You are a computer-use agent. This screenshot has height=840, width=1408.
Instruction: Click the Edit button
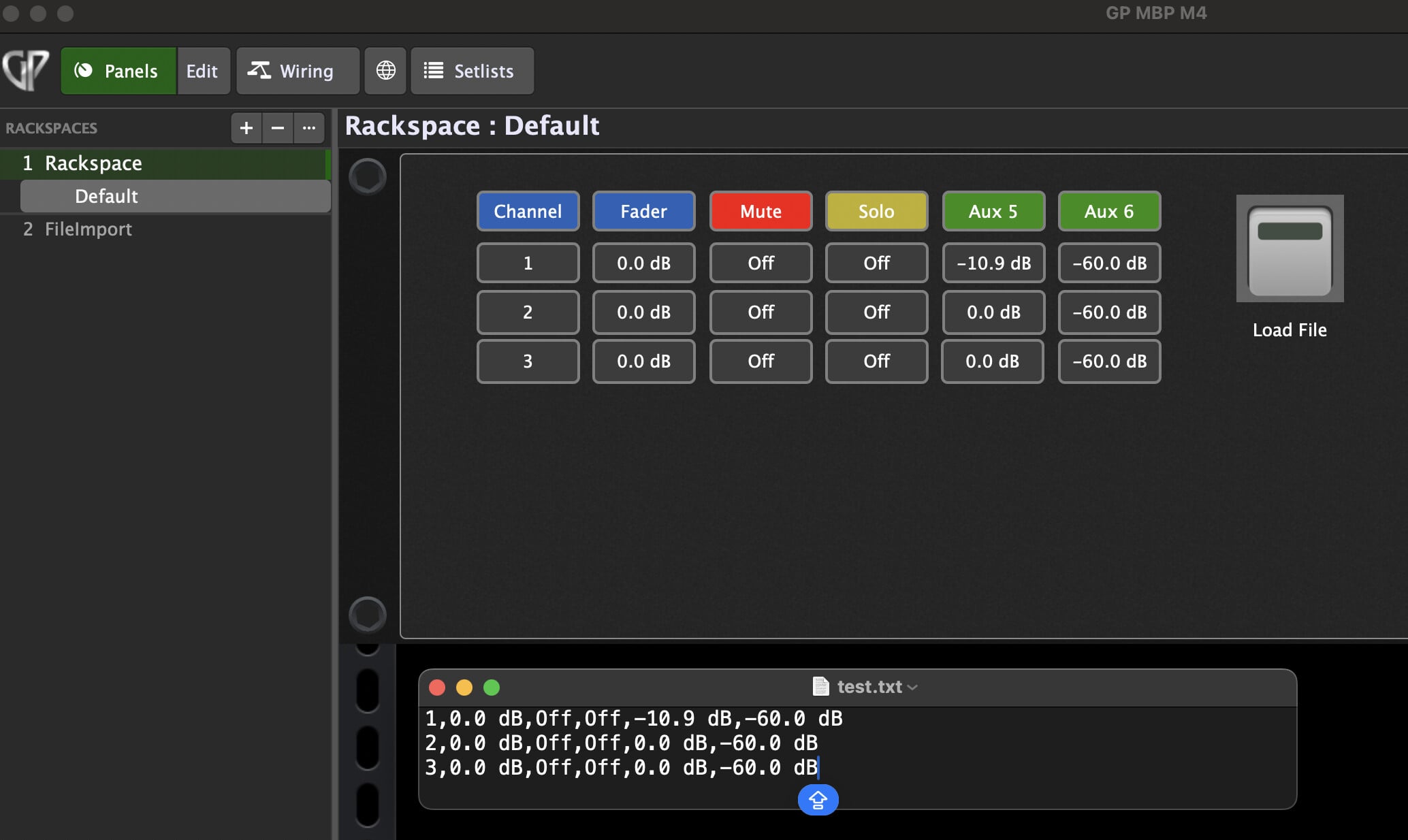(x=202, y=71)
